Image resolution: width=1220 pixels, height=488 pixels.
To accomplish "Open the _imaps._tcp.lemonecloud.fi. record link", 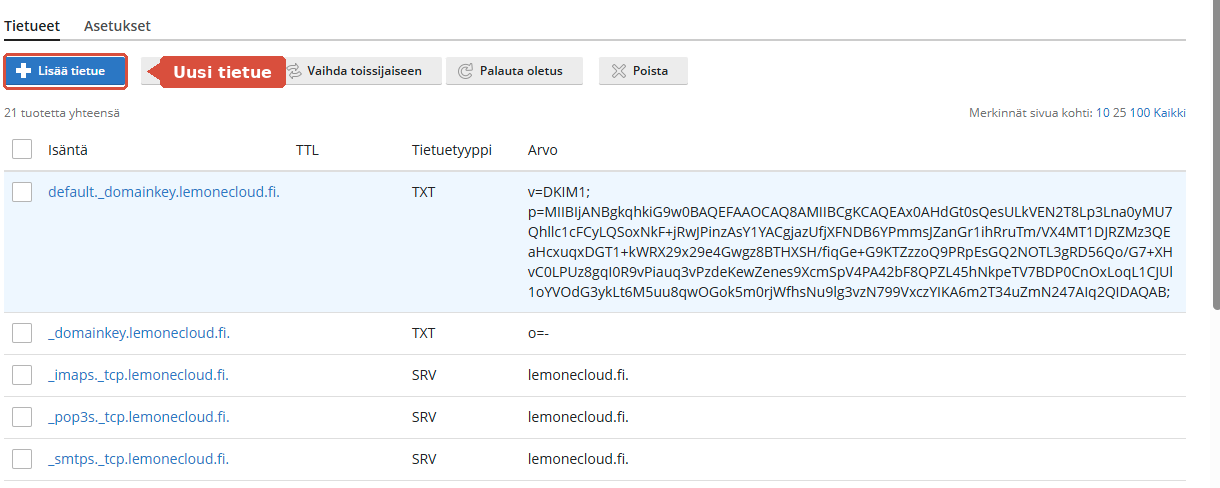I will 138,375.
